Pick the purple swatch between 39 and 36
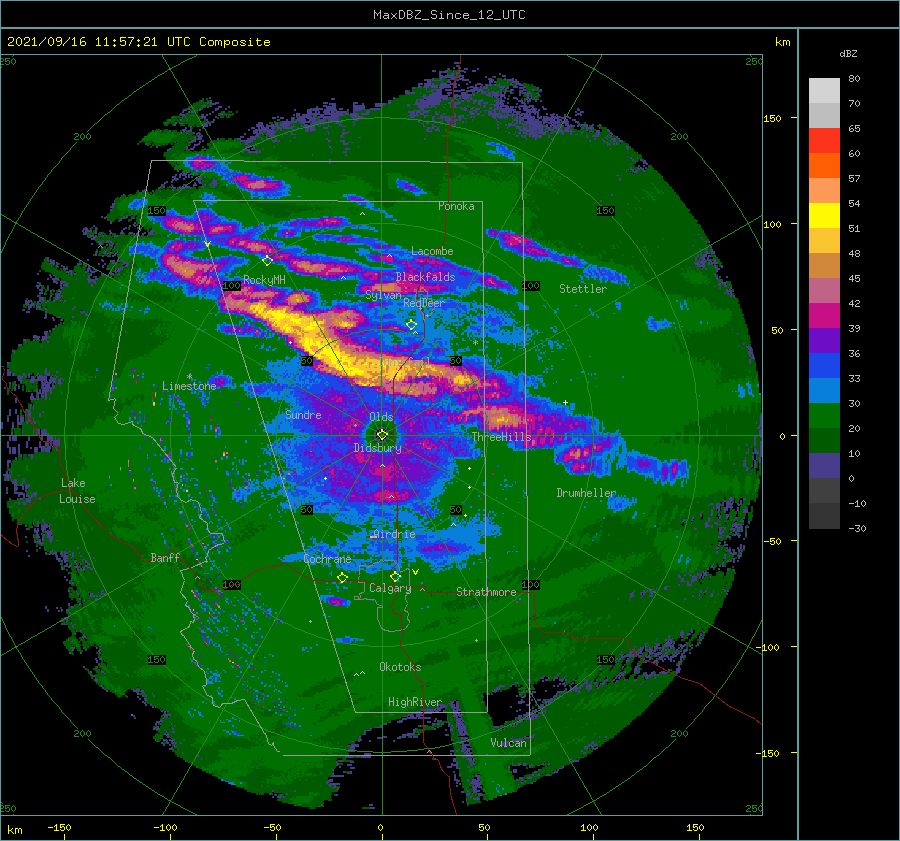Image resolution: width=900 pixels, height=841 pixels. click(x=824, y=341)
